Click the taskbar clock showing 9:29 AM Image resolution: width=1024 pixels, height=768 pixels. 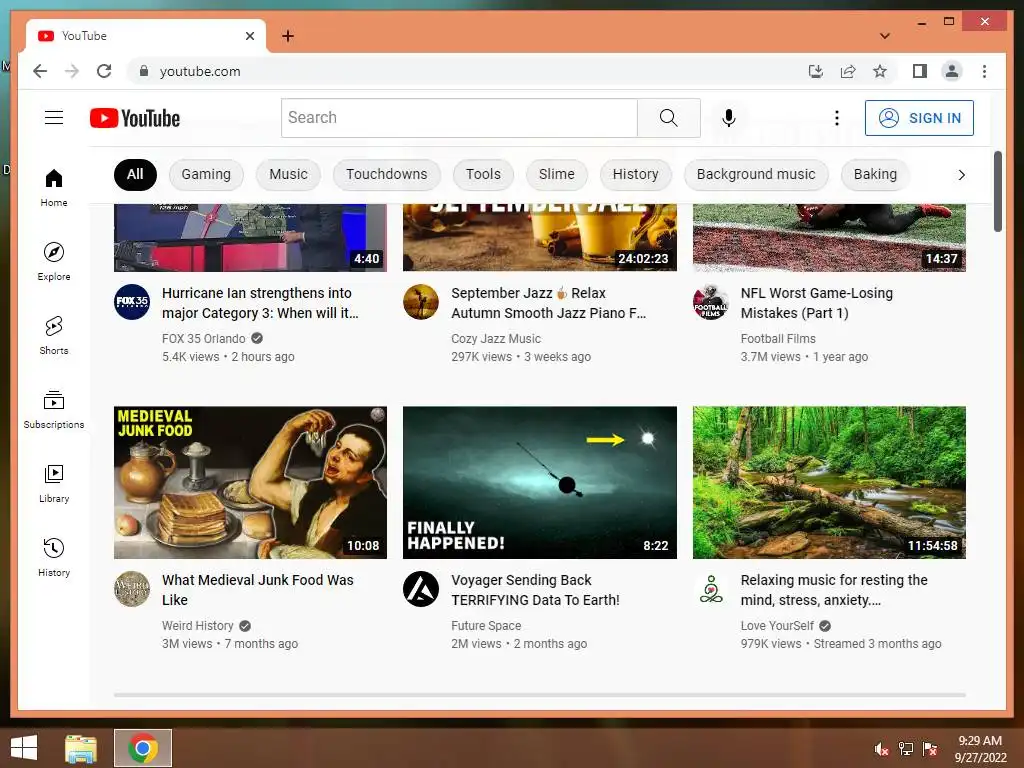click(x=980, y=741)
